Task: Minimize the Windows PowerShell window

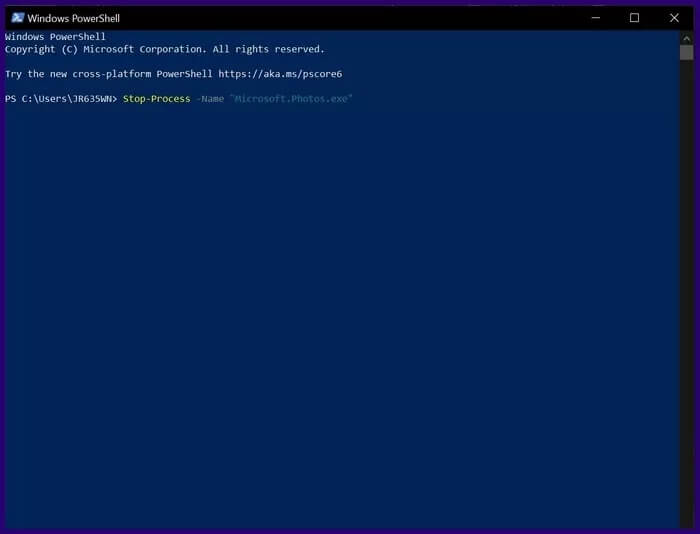Action: click(596, 18)
